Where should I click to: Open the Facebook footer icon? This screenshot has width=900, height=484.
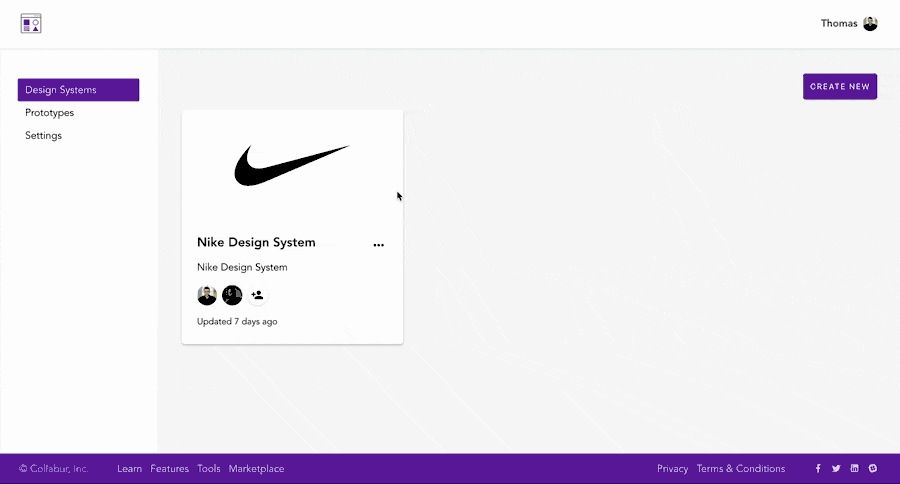[818, 468]
